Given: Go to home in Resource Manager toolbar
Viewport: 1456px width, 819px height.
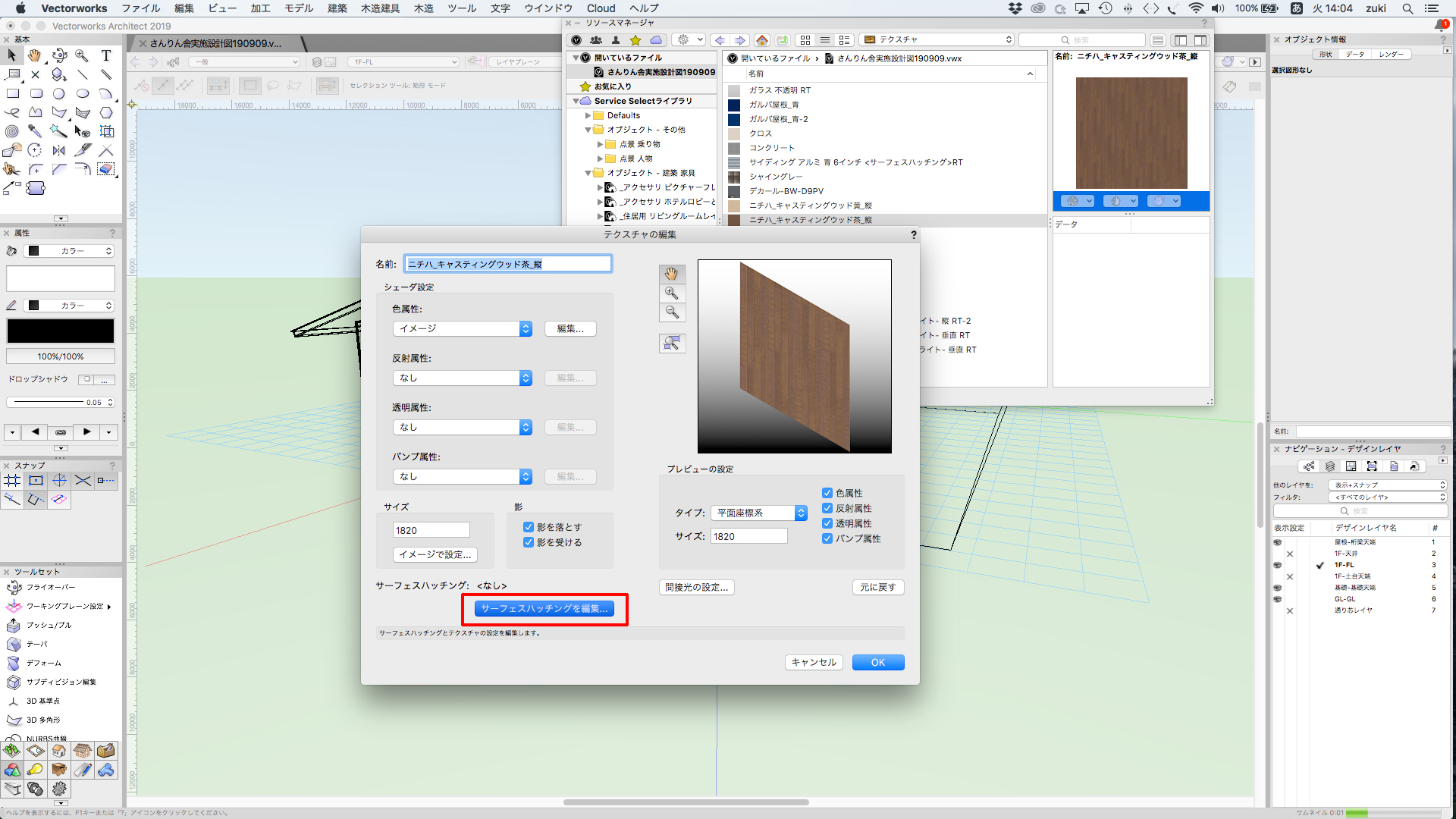Looking at the screenshot, I should click(x=762, y=40).
